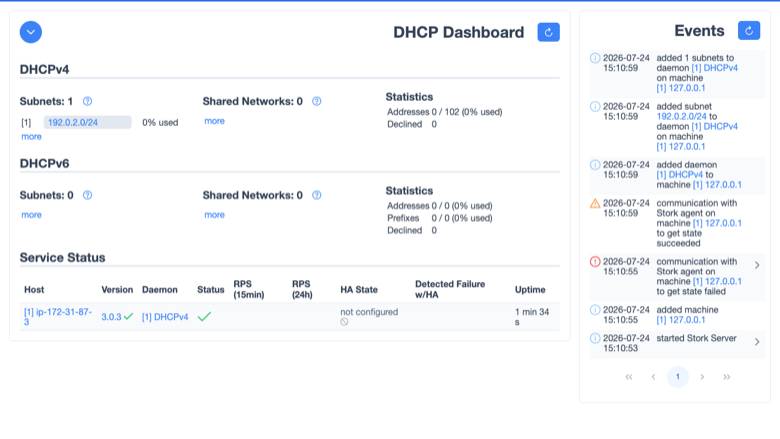The image size is (780, 439).
Task: Click info icon of 'added 1 subnets' event
Action: coord(595,58)
